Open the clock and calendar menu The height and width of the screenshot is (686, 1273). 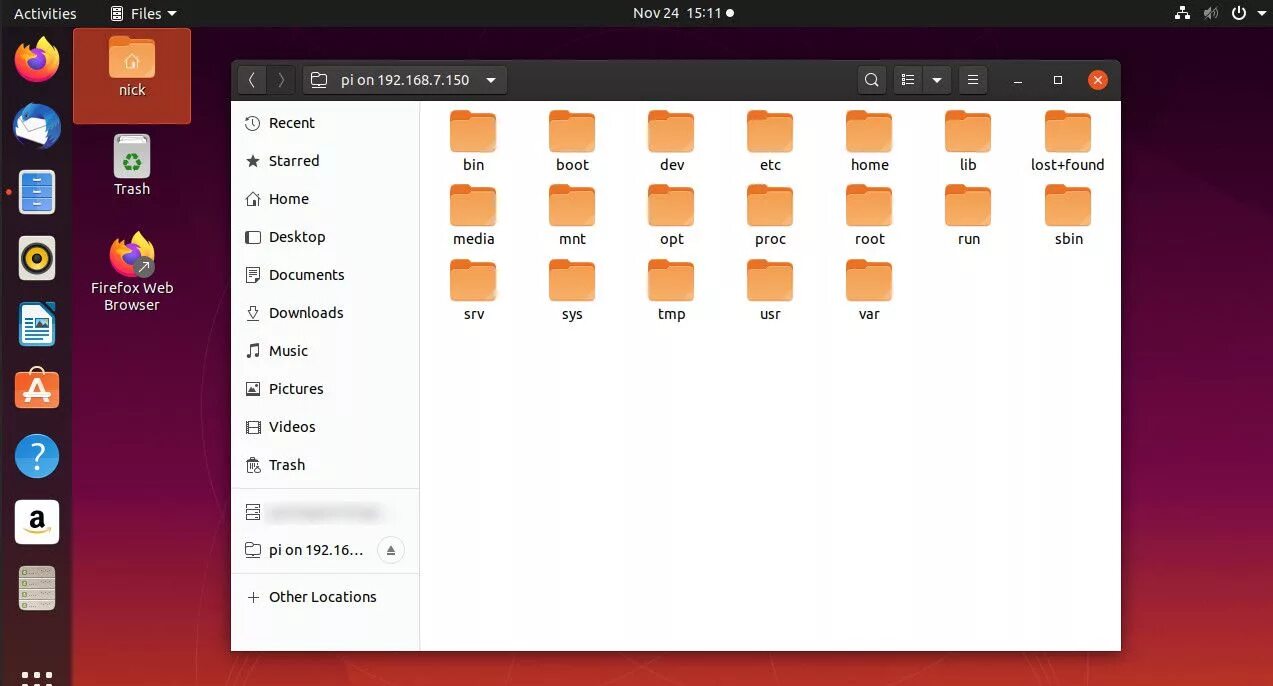(683, 13)
